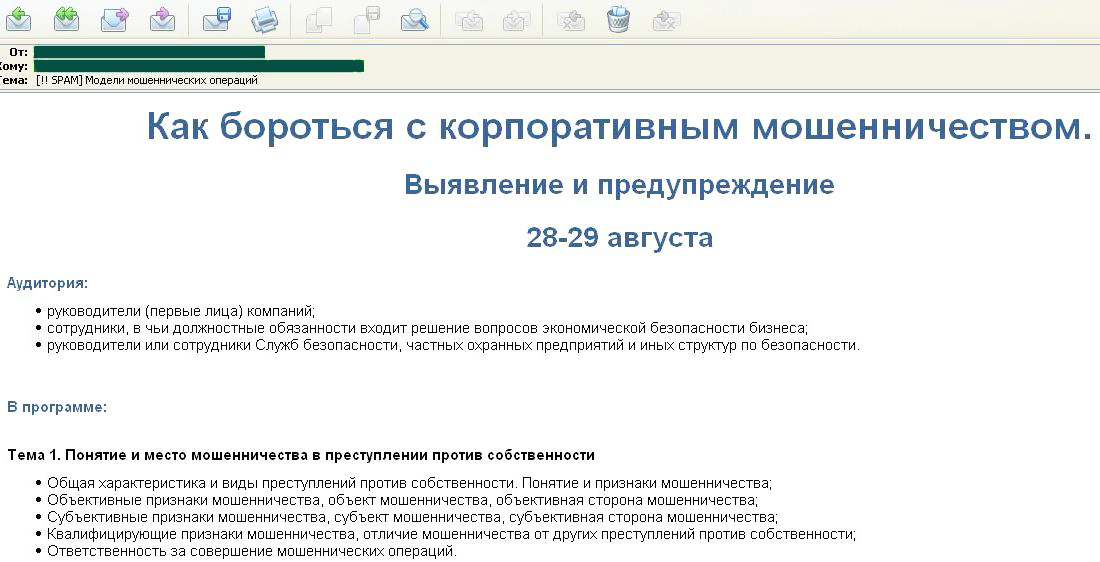Print the email using printer icon
The image size is (1100, 562).
pyautogui.click(x=265, y=19)
